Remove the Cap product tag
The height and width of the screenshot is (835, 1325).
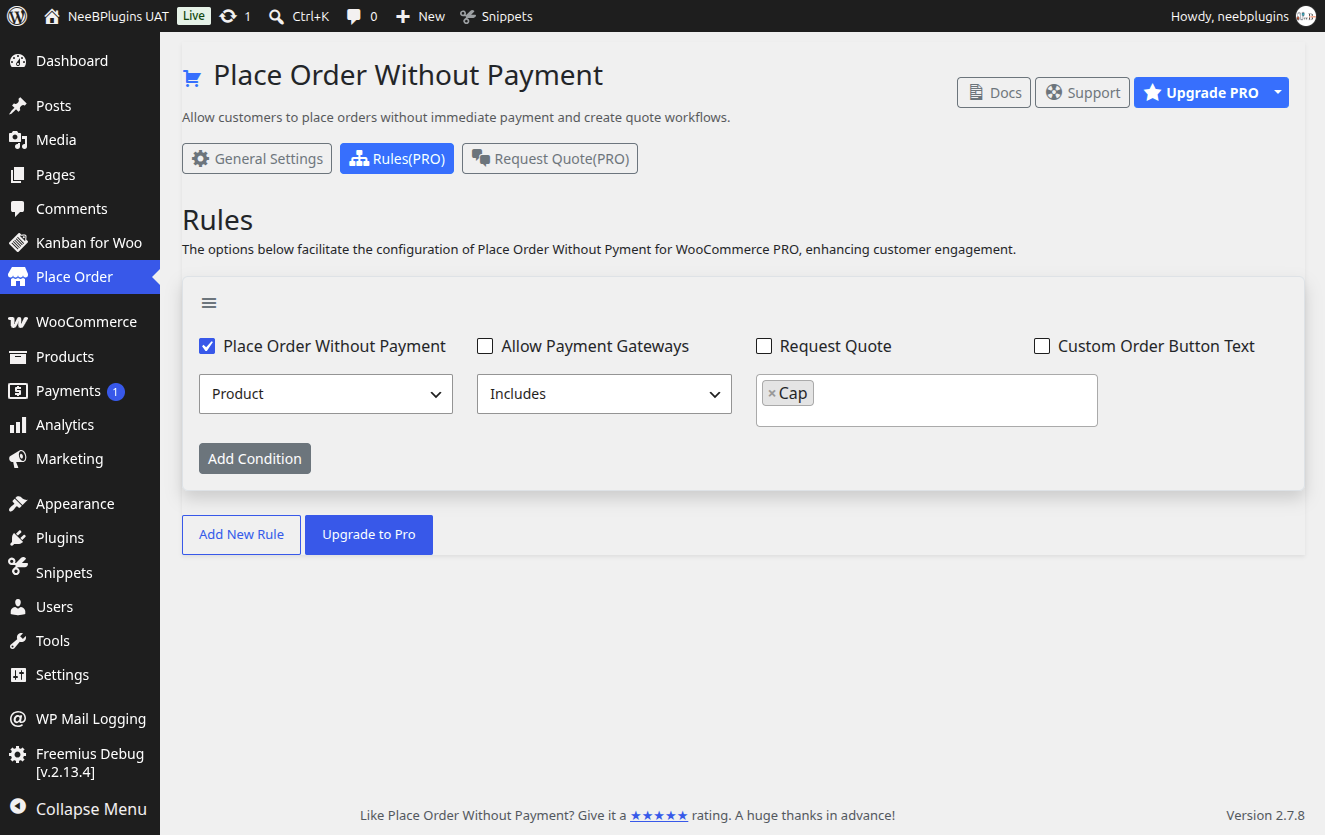point(772,394)
